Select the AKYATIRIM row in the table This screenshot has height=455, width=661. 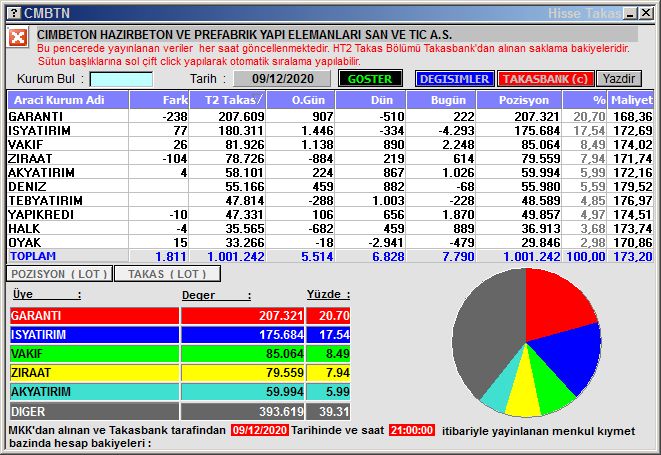coord(330,172)
